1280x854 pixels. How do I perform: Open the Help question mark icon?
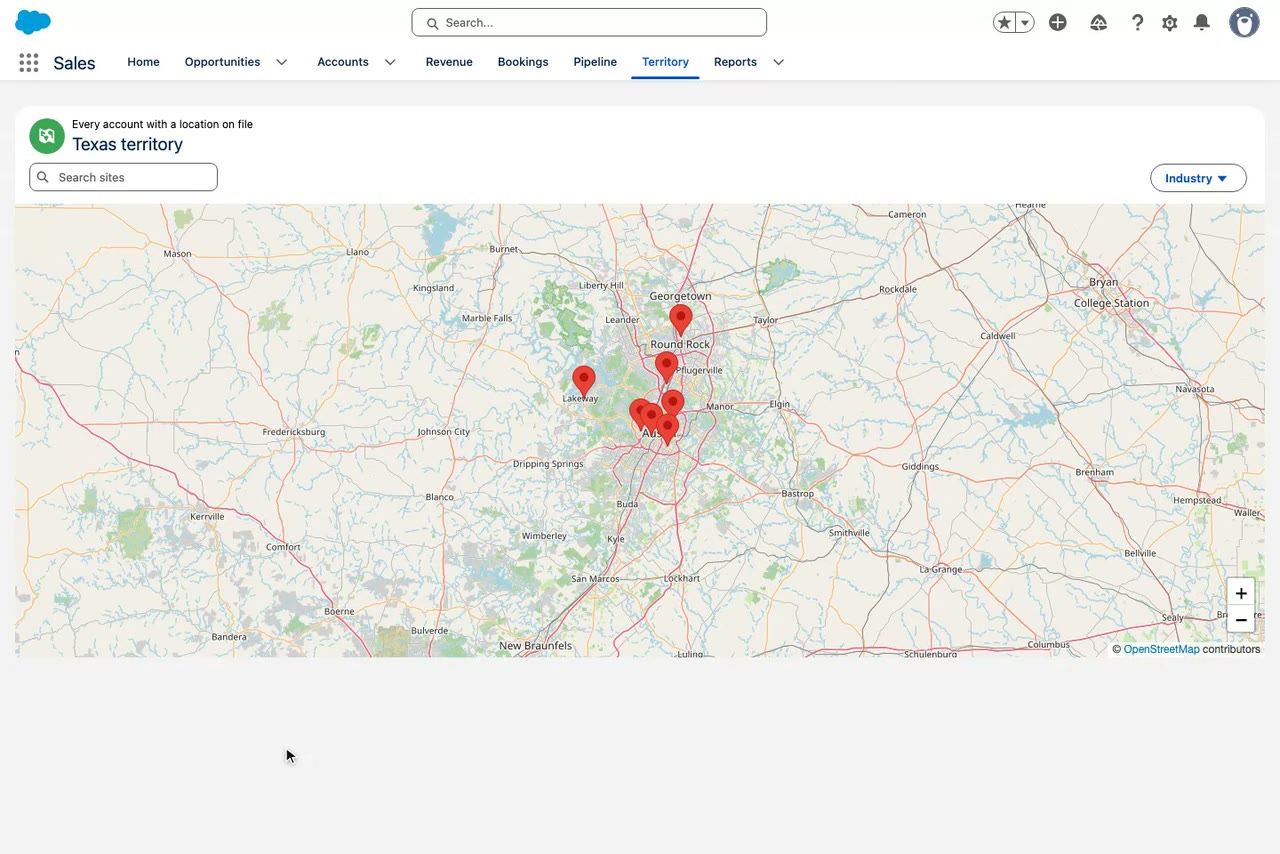[x=1137, y=22]
